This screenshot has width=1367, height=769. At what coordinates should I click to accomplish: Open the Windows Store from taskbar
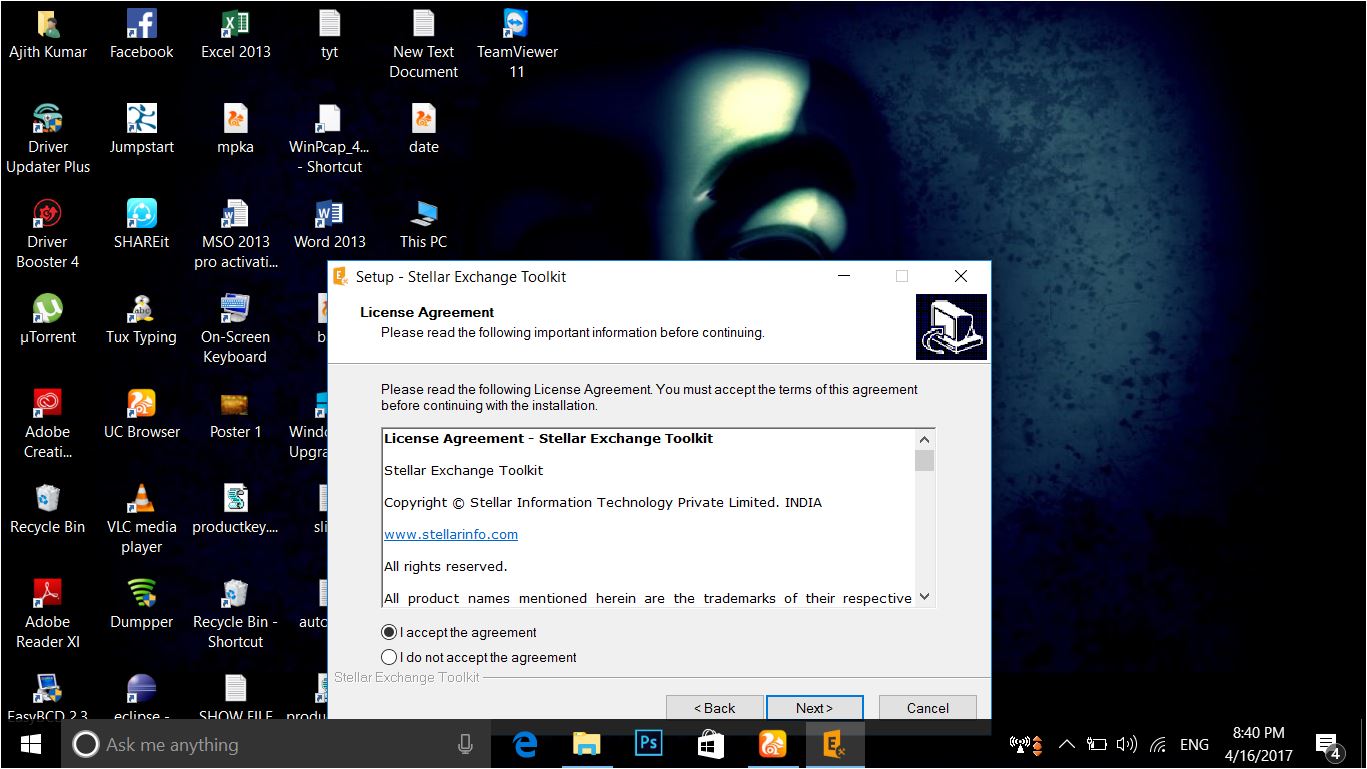(711, 744)
